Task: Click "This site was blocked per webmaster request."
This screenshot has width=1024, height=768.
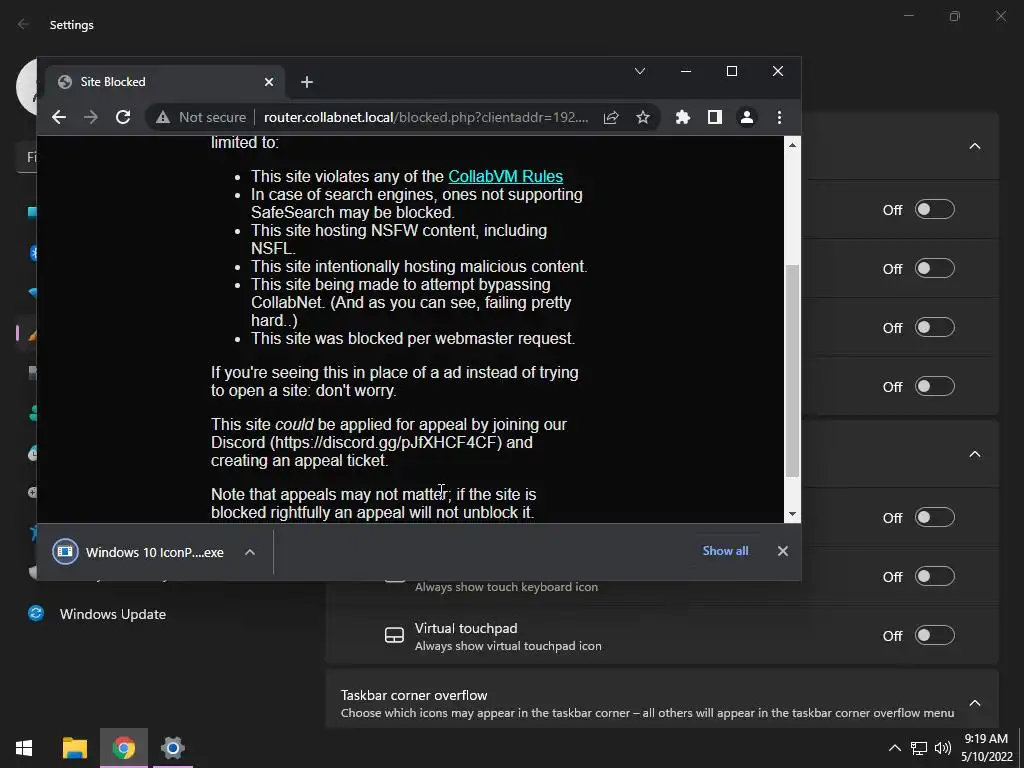Action: pyautogui.click(x=413, y=338)
